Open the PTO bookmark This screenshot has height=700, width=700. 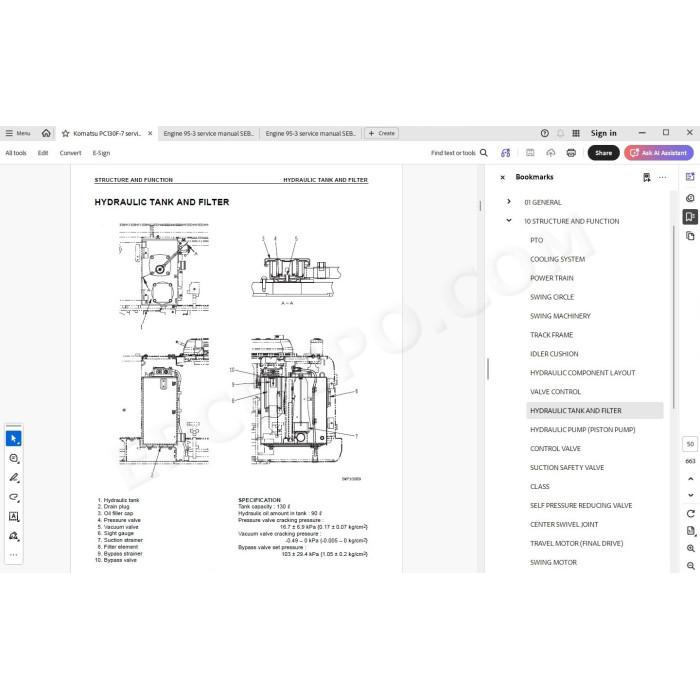[537, 240]
